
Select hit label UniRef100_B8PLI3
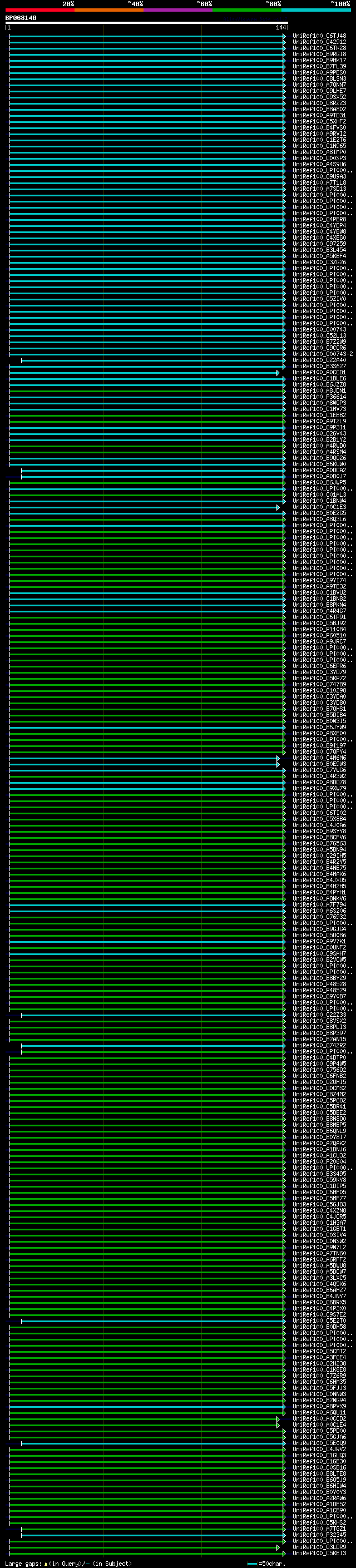tap(319, 1027)
